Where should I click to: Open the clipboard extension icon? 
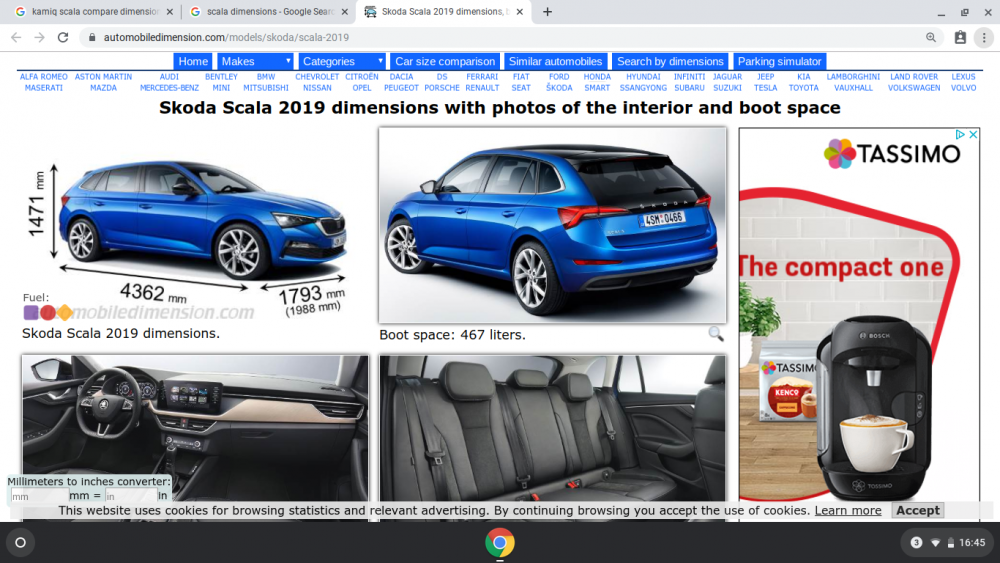pos(960,38)
